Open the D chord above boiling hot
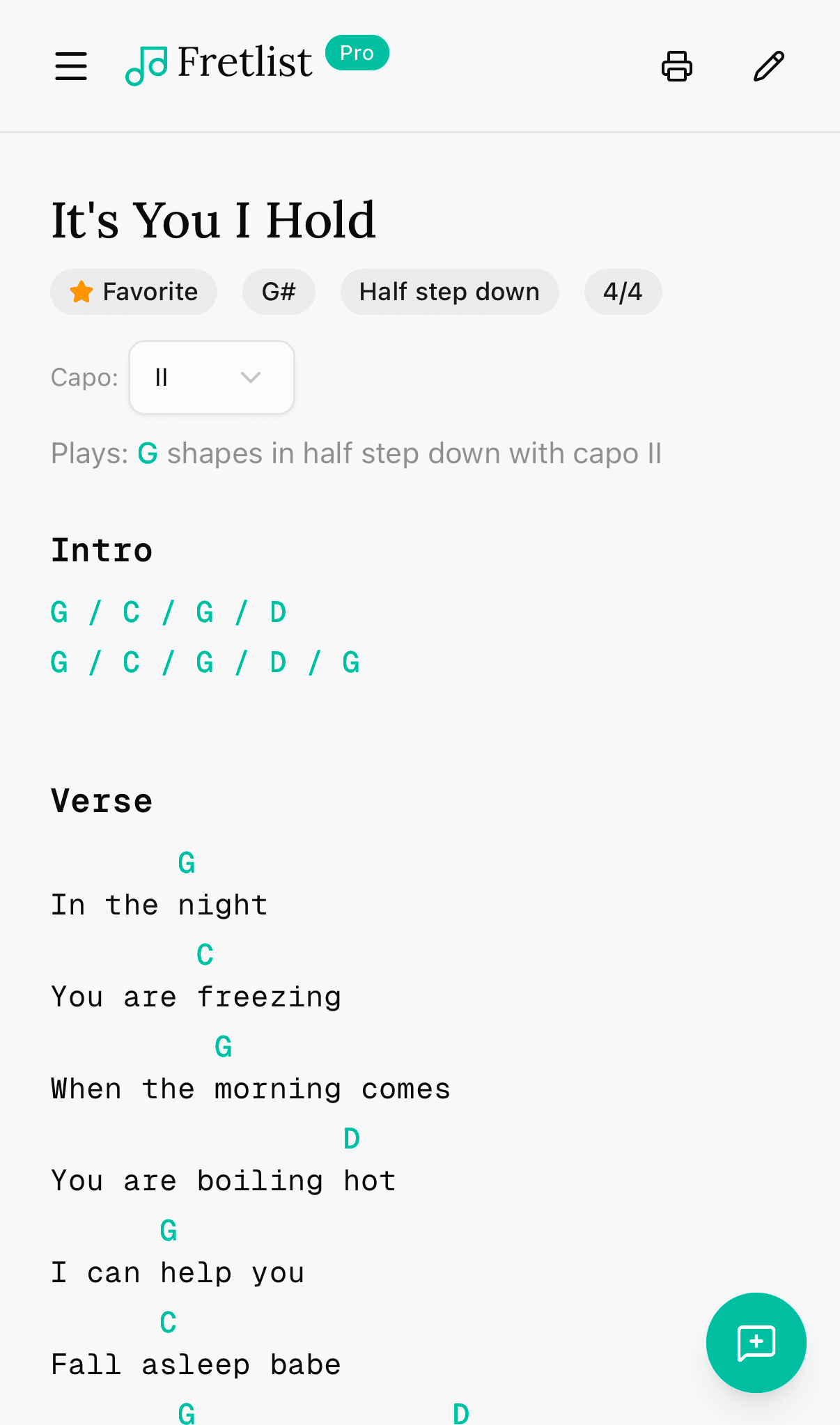This screenshot has height=1425, width=840. [x=350, y=1137]
